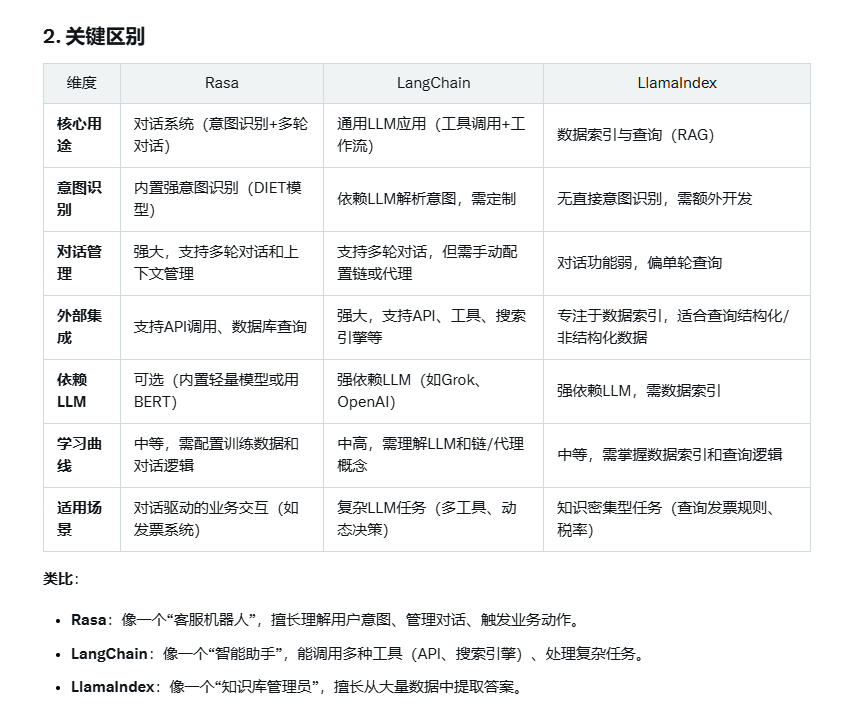Click cell "对话功能弱，偏单轮查询"
842x710 pixels.
click(x=677, y=263)
